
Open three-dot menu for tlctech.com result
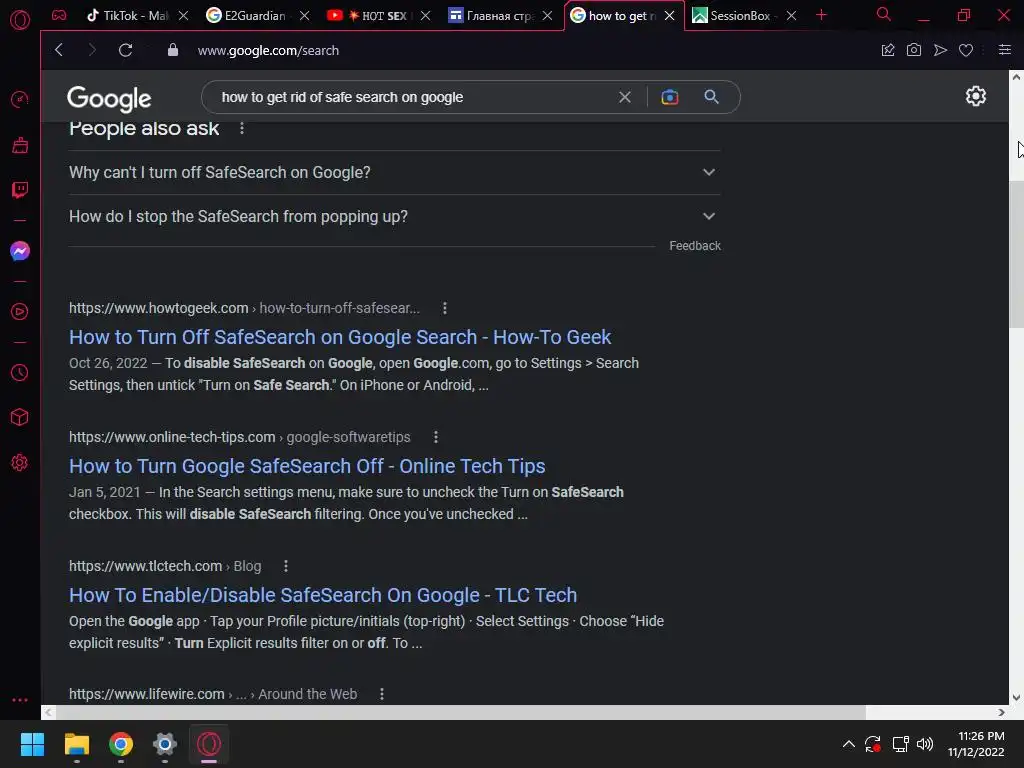[285, 566]
